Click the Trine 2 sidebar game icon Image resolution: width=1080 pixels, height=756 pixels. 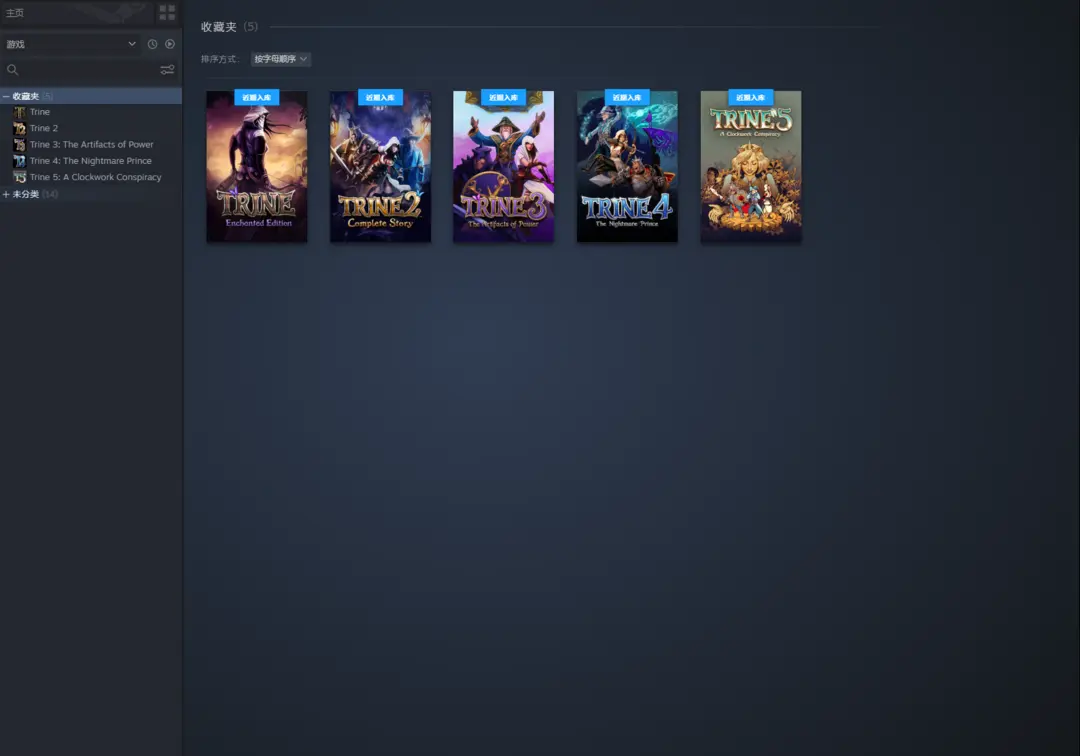(x=19, y=128)
